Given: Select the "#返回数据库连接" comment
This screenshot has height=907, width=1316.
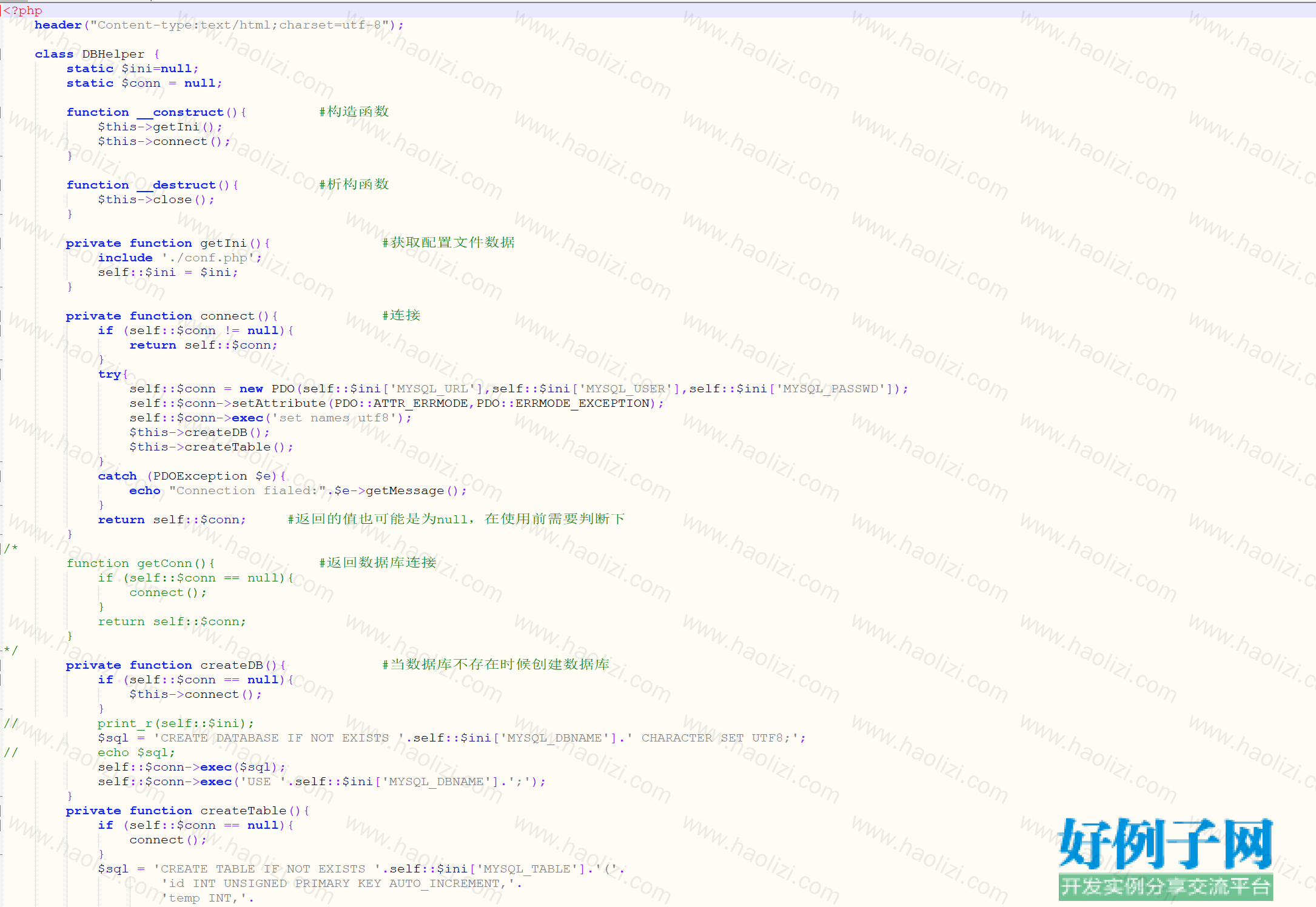Looking at the screenshot, I should pos(377,563).
